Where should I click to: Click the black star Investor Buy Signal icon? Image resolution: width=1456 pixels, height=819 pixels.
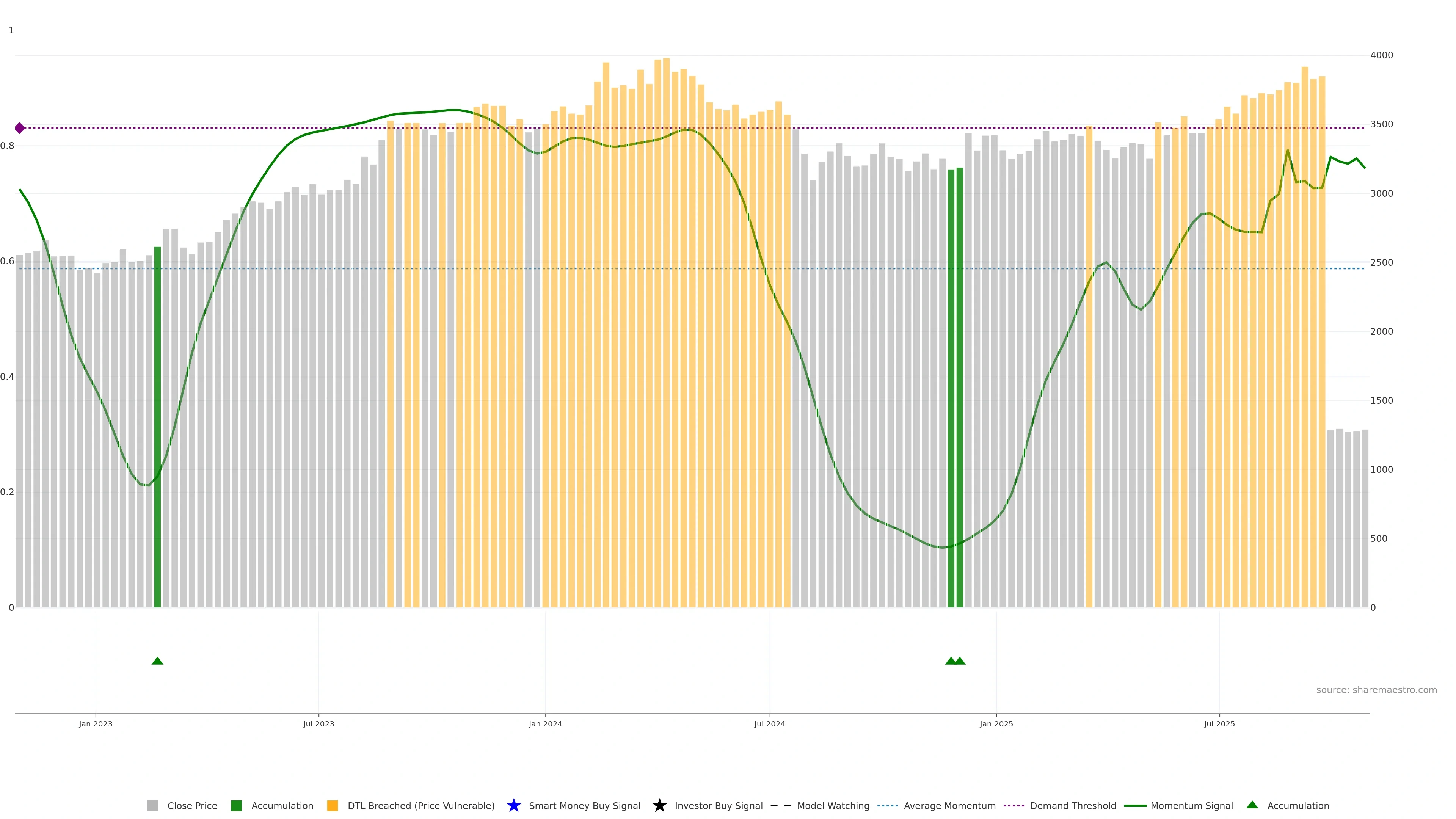tap(660, 805)
